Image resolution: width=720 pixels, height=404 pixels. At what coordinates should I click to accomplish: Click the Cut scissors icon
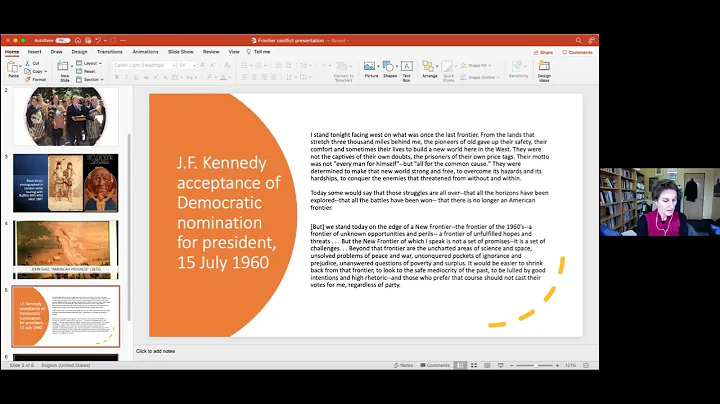(x=28, y=63)
